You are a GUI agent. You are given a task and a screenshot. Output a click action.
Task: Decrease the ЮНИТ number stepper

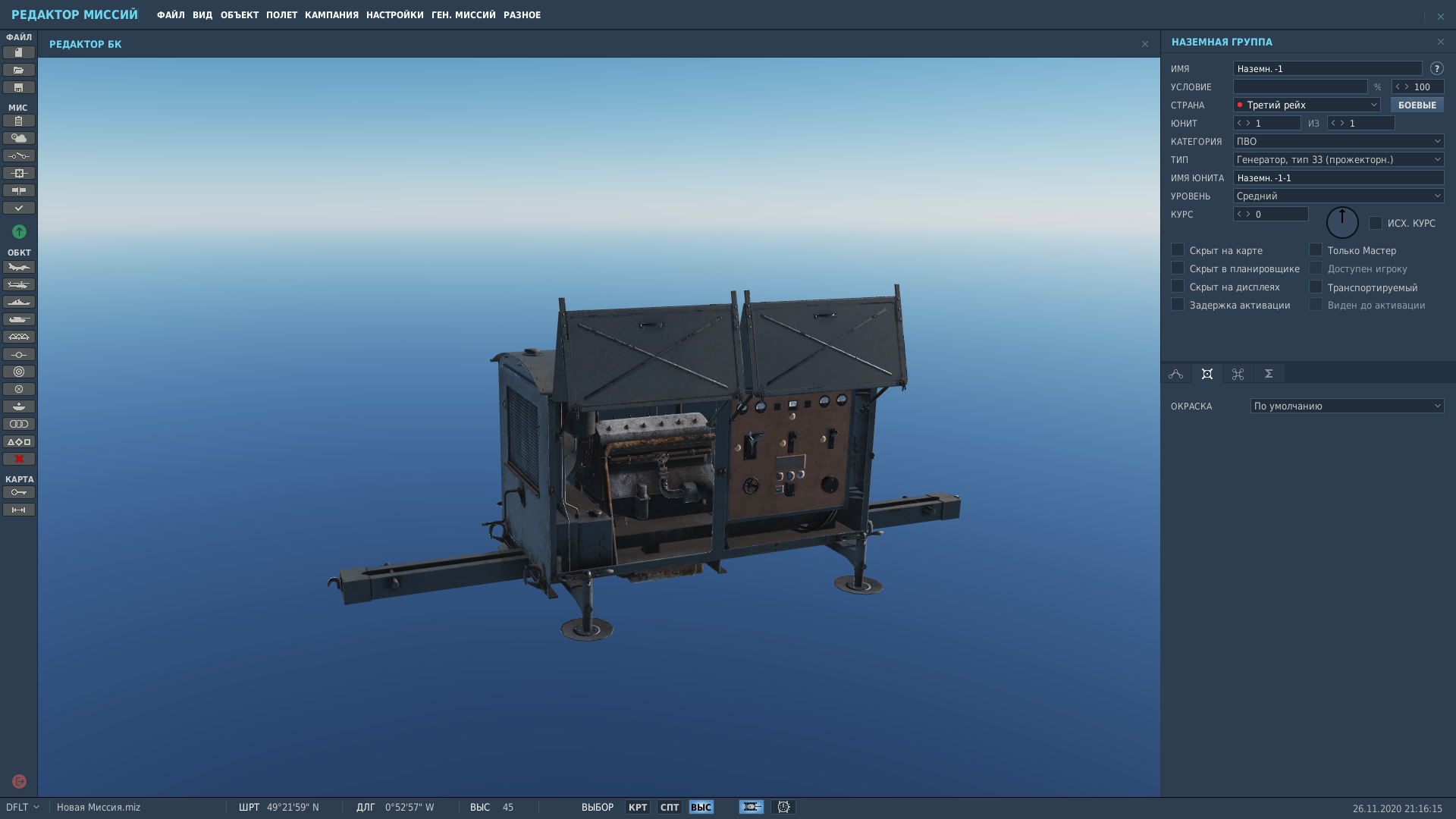coord(1240,123)
